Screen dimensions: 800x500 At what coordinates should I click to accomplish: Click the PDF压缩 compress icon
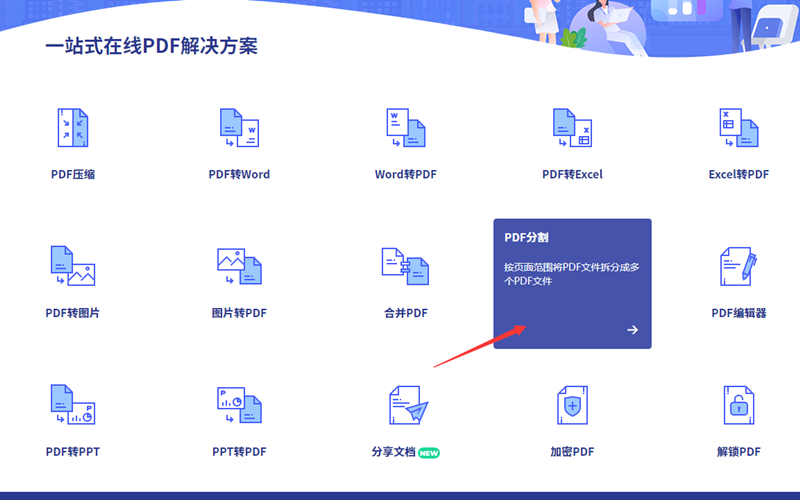pyautogui.click(x=72, y=128)
